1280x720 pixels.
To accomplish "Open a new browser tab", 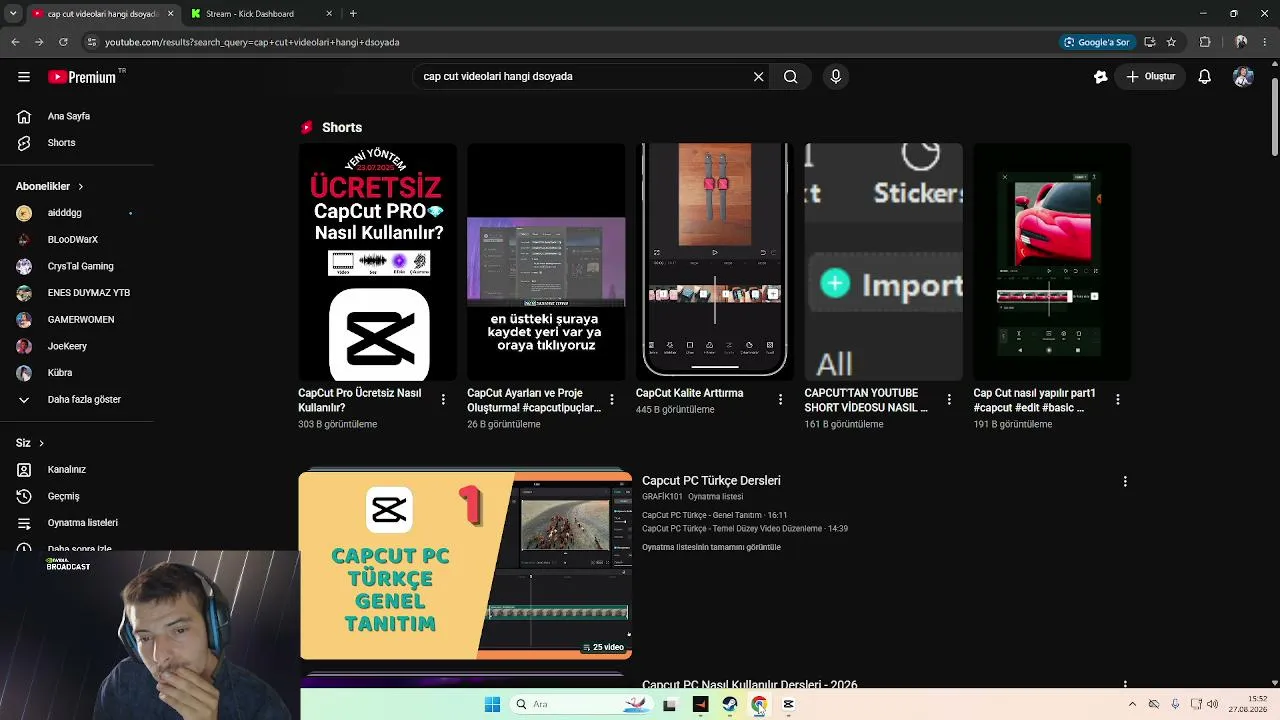I will [353, 14].
